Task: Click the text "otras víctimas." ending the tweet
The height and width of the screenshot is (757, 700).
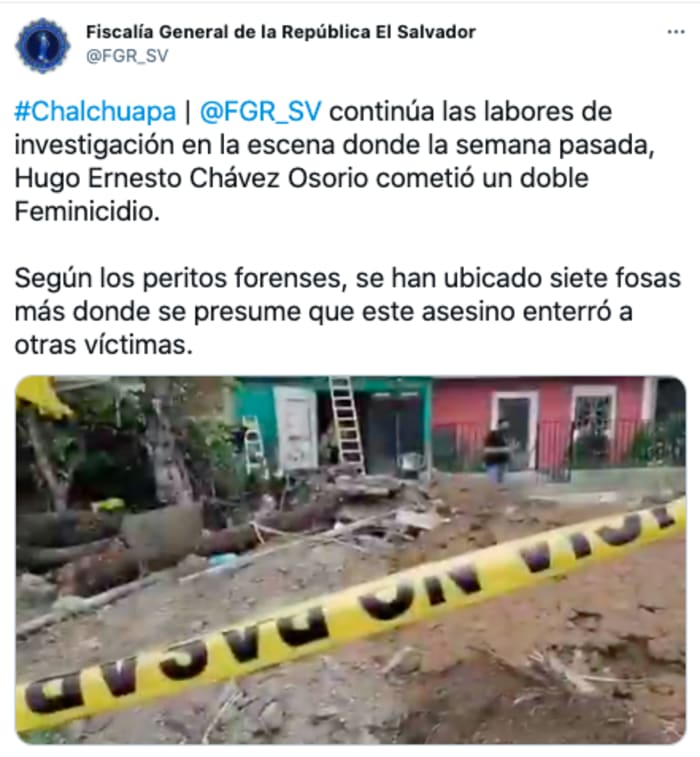Action: pyautogui.click(x=103, y=345)
